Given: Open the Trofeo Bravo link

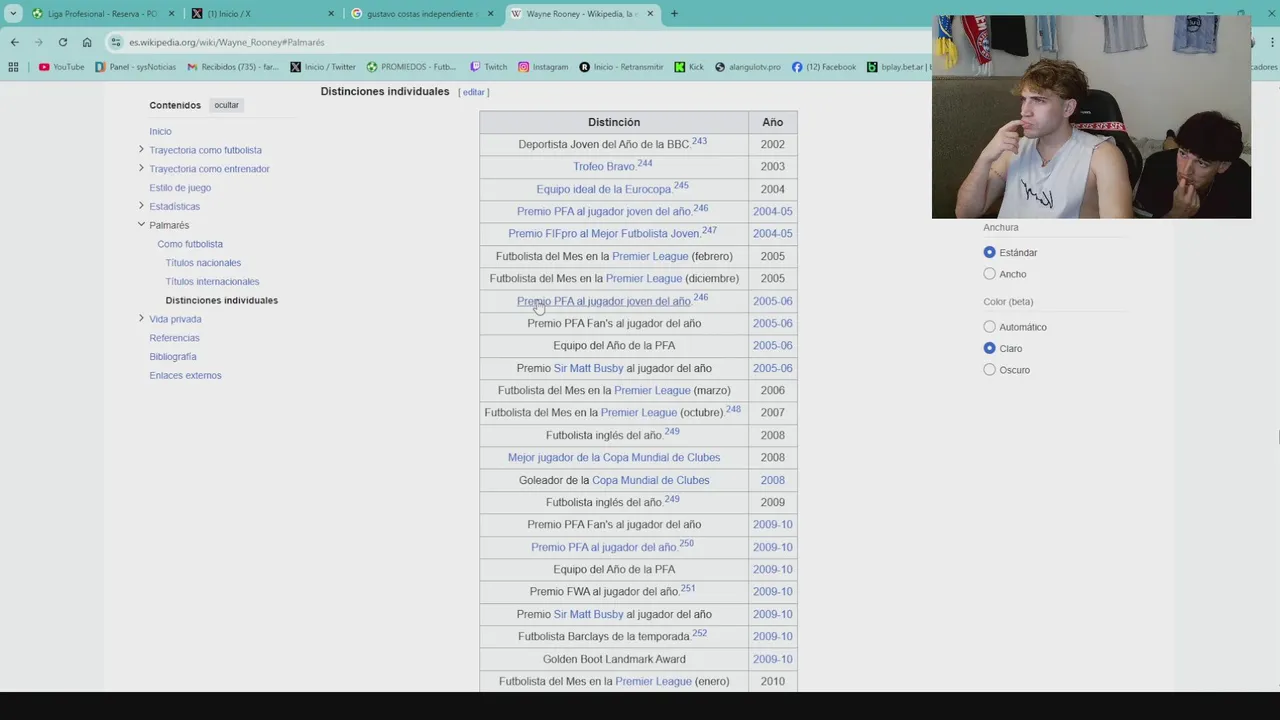Looking at the screenshot, I should (604, 167).
